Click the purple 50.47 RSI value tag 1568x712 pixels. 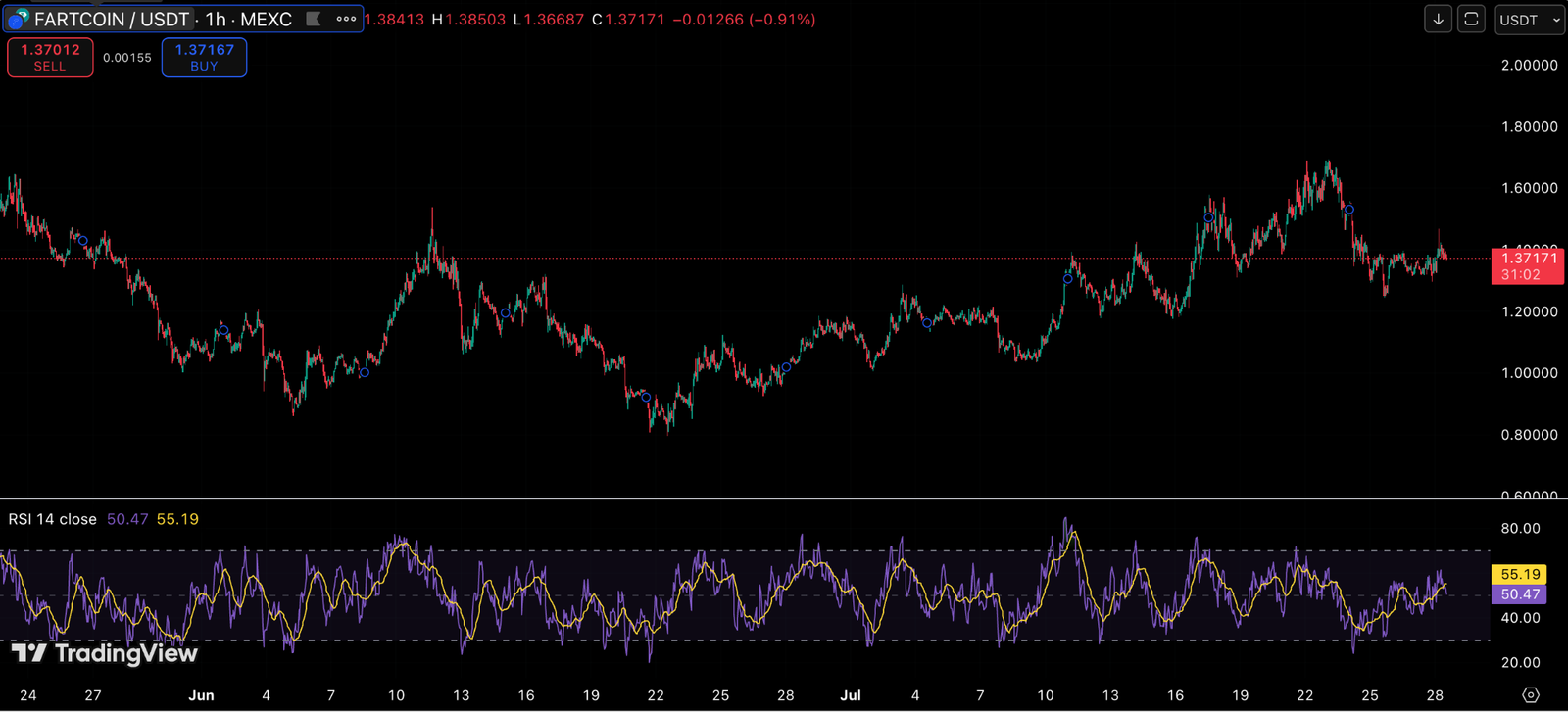pyautogui.click(x=1519, y=594)
